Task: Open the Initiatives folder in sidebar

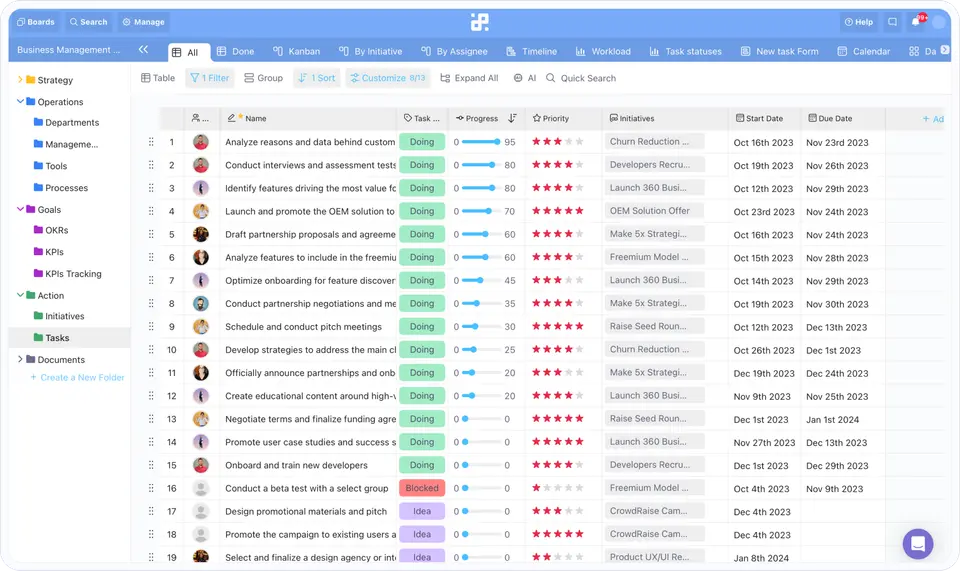Action: tap(64, 316)
